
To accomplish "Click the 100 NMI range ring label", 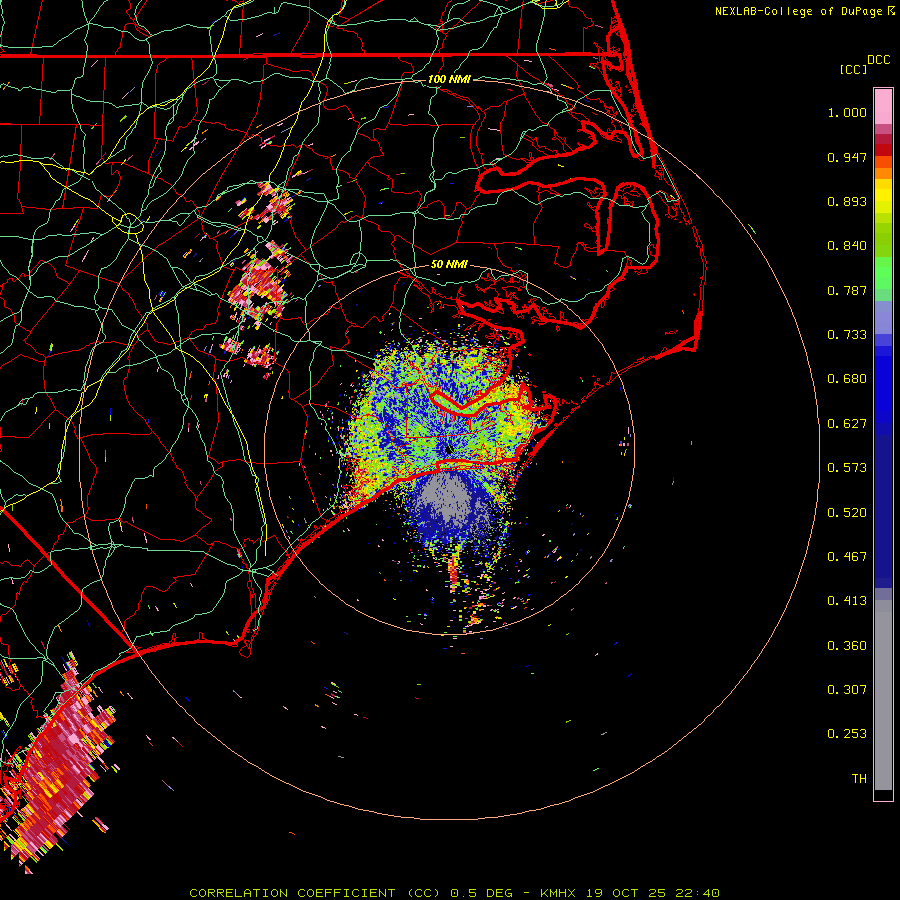I will 449,79.
